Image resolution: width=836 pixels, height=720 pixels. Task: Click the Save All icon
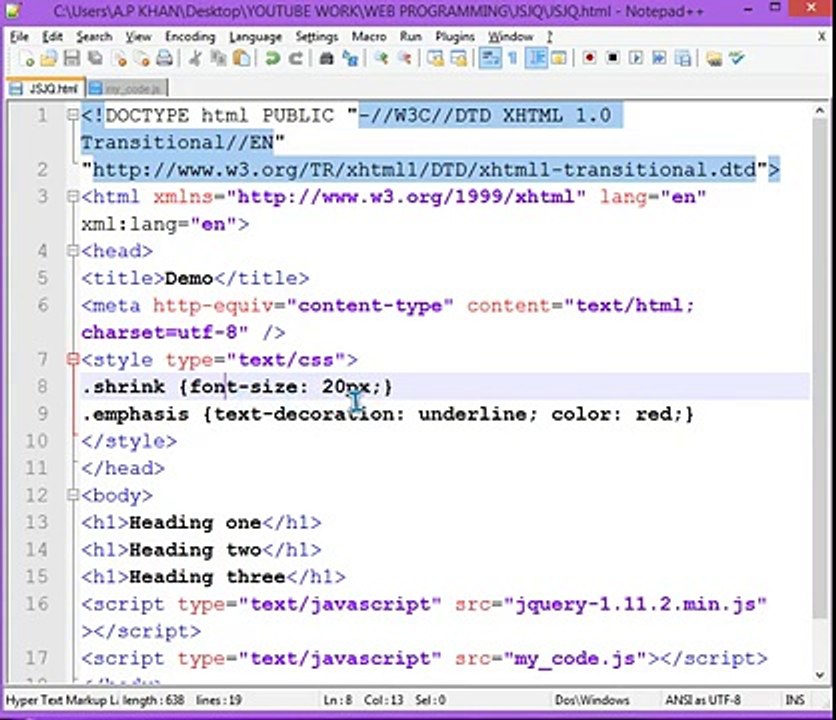click(95, 58)
